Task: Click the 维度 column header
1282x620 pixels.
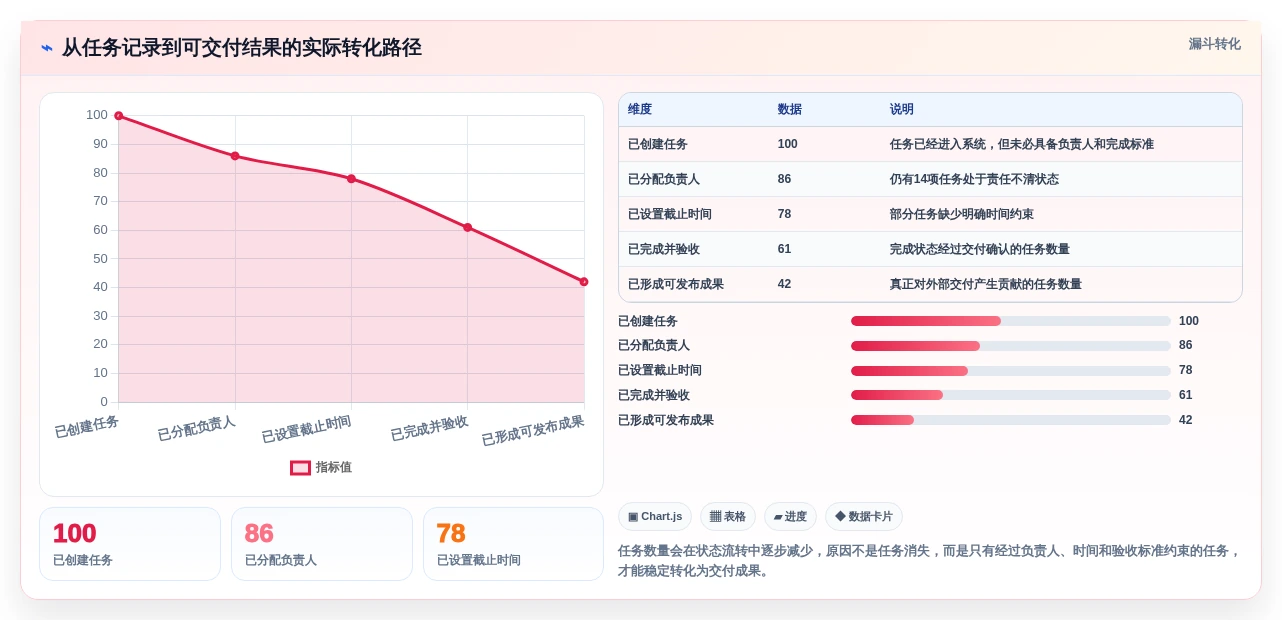Action: [640, 109]
